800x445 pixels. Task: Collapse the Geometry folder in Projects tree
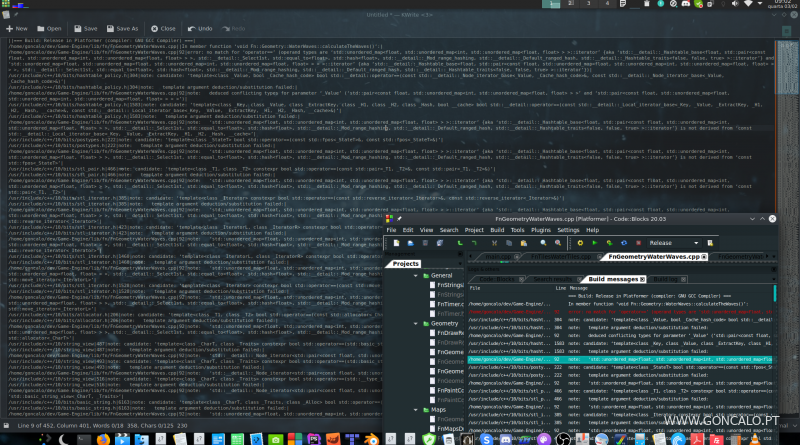(415, 324)
